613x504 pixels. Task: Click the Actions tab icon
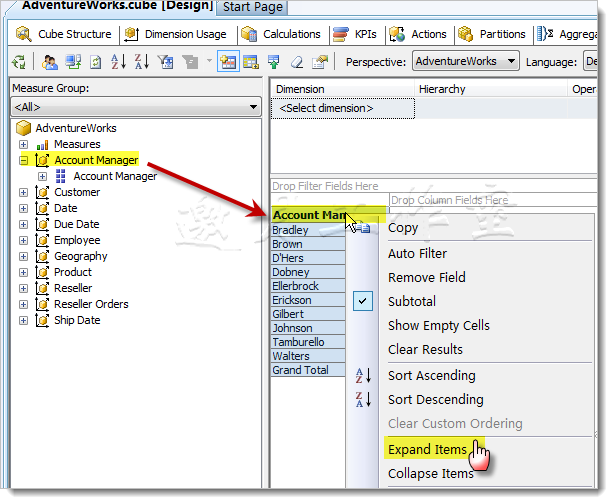pos(397,34)
